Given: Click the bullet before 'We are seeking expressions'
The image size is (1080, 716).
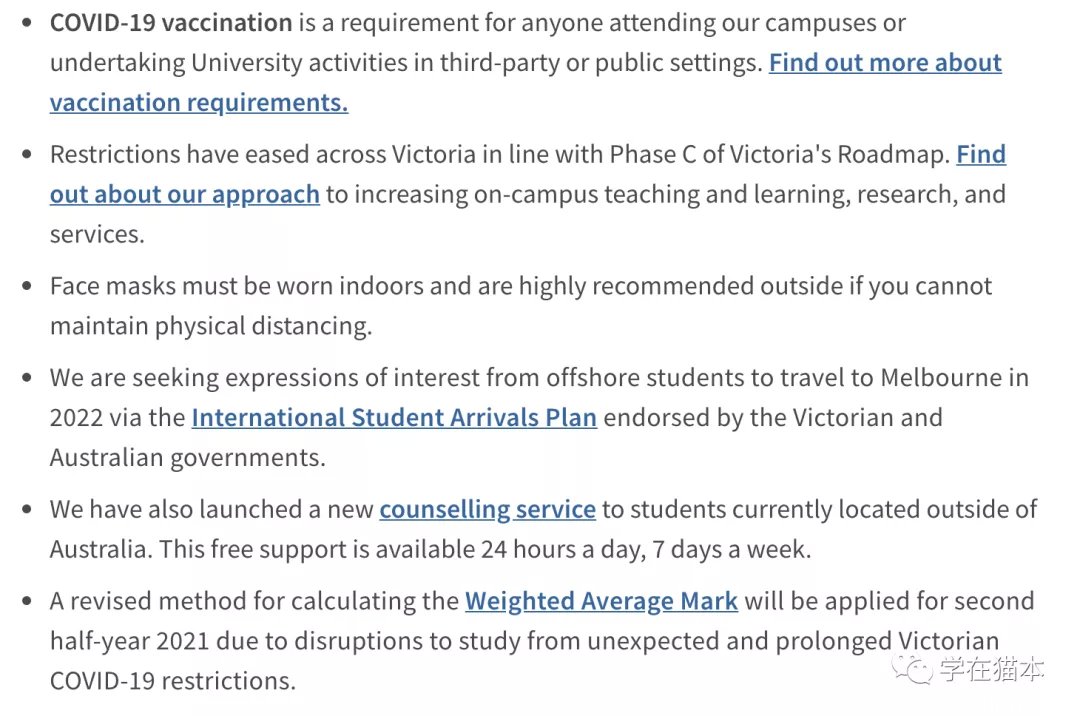Looking at the screenshot, I should [x=27, y=377].
